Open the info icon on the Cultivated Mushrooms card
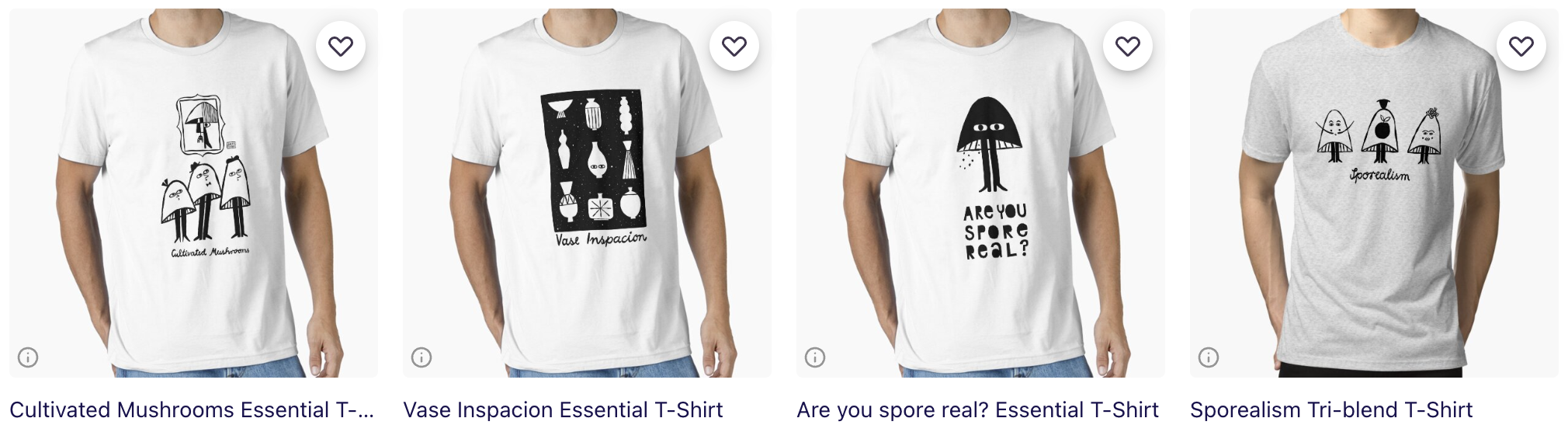The height and width of the screenshot is (432, 1568). coord(28,357)
